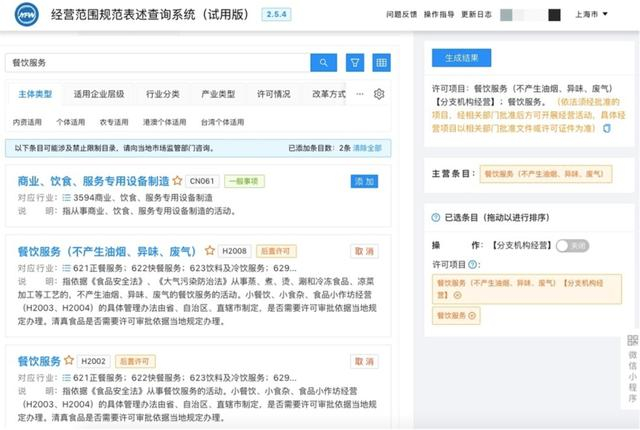Open the 更新日志 link
Image resolution: width=640 pixels, height=430 pixels.
click(476, 14)
